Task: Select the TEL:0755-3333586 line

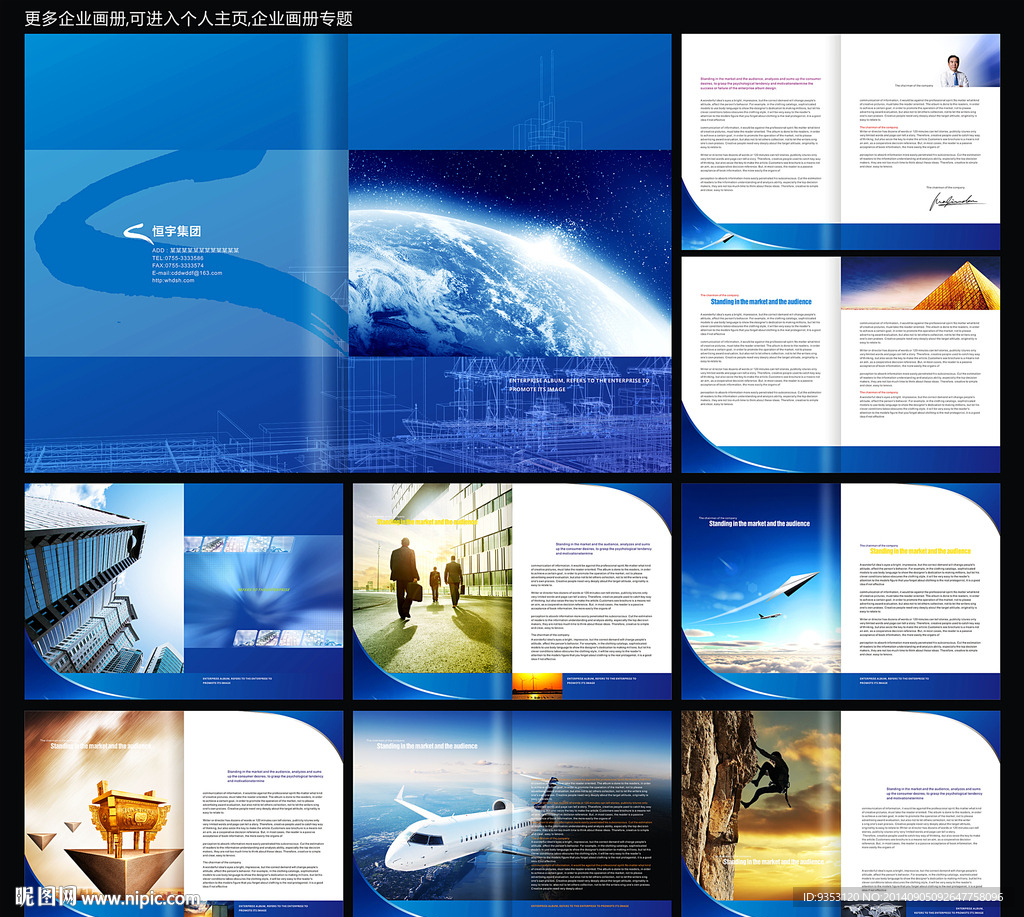Action: tap(178, 258)
